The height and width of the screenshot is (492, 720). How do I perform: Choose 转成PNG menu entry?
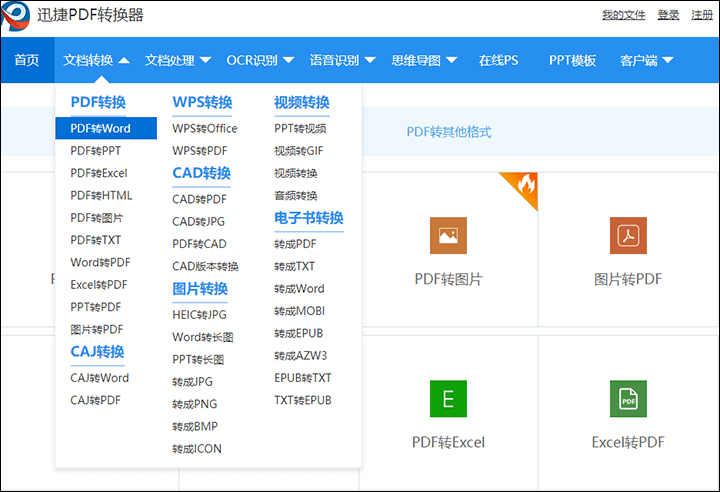click(194, 404)
